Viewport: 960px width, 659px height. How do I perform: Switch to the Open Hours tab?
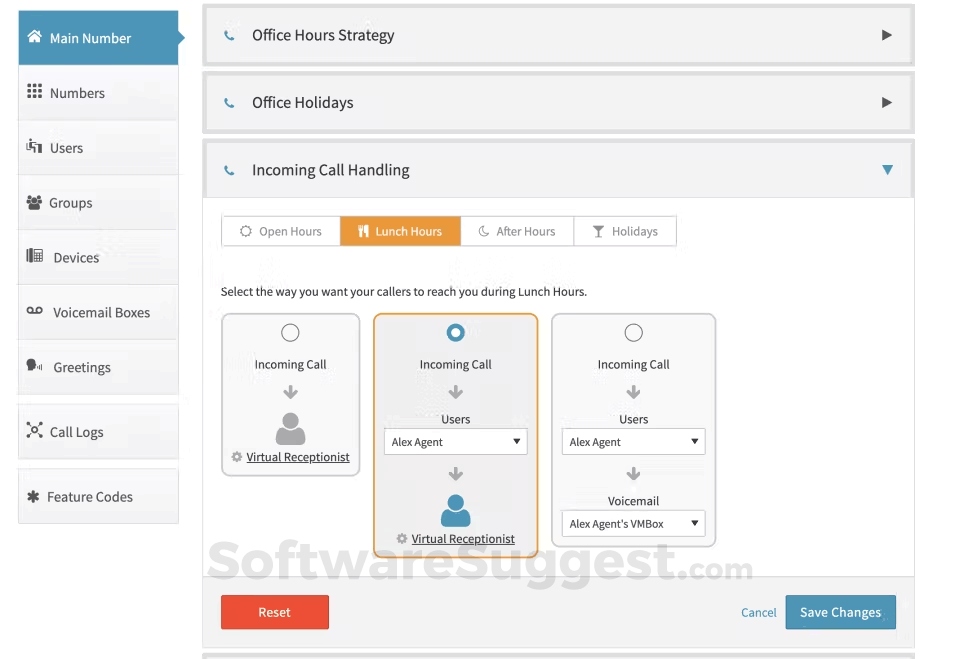coord(281,232)
